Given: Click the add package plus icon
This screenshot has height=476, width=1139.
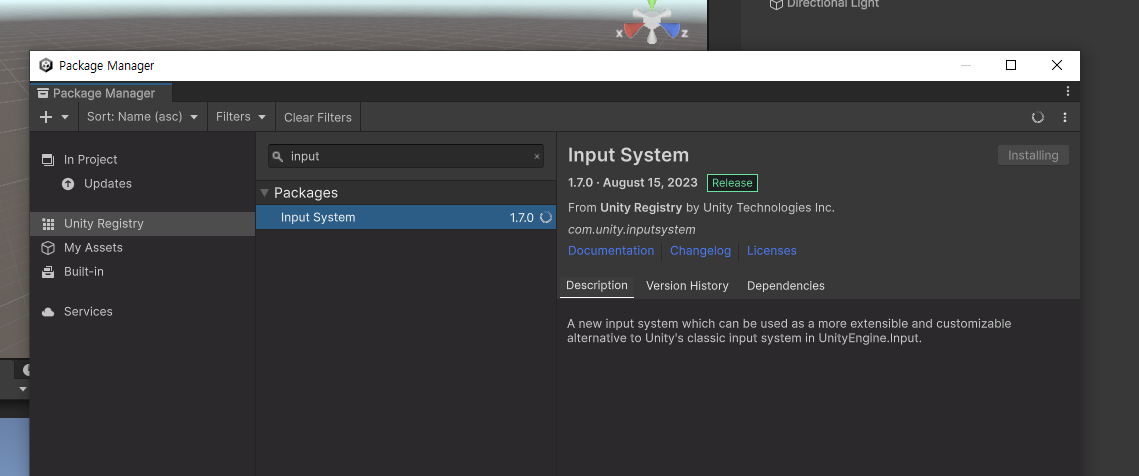Looking at the screenshot, I should 46,117.
